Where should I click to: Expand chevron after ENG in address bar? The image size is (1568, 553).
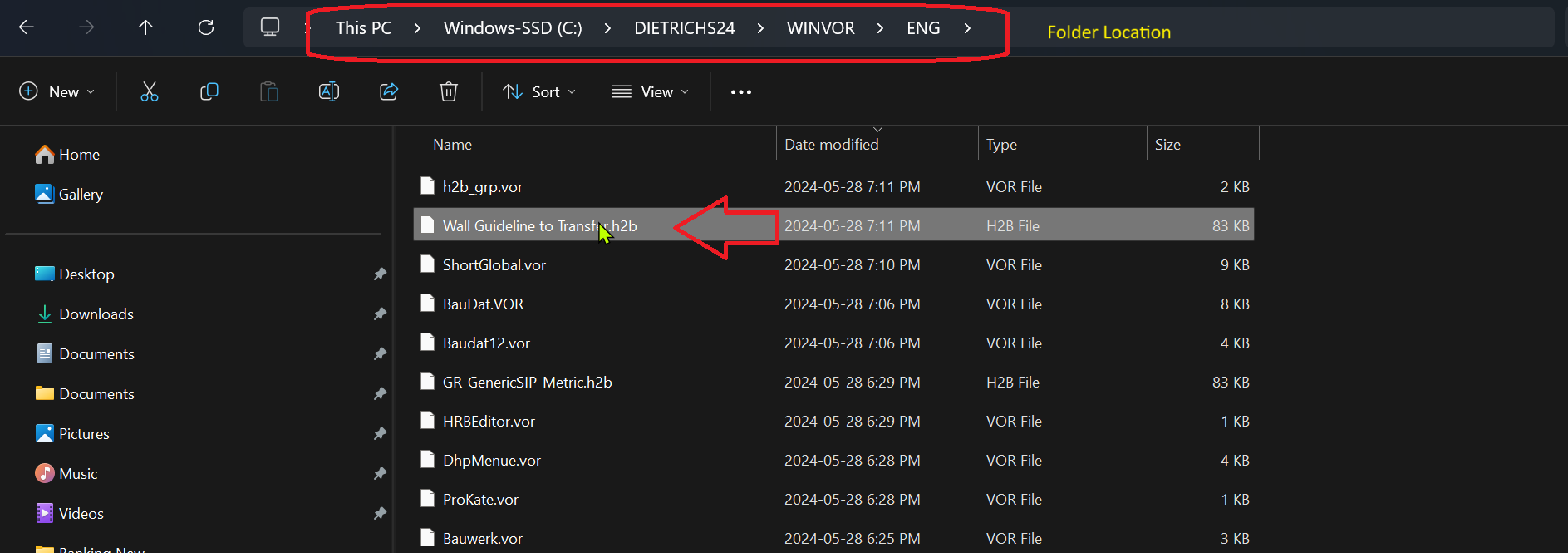[967, 28]
